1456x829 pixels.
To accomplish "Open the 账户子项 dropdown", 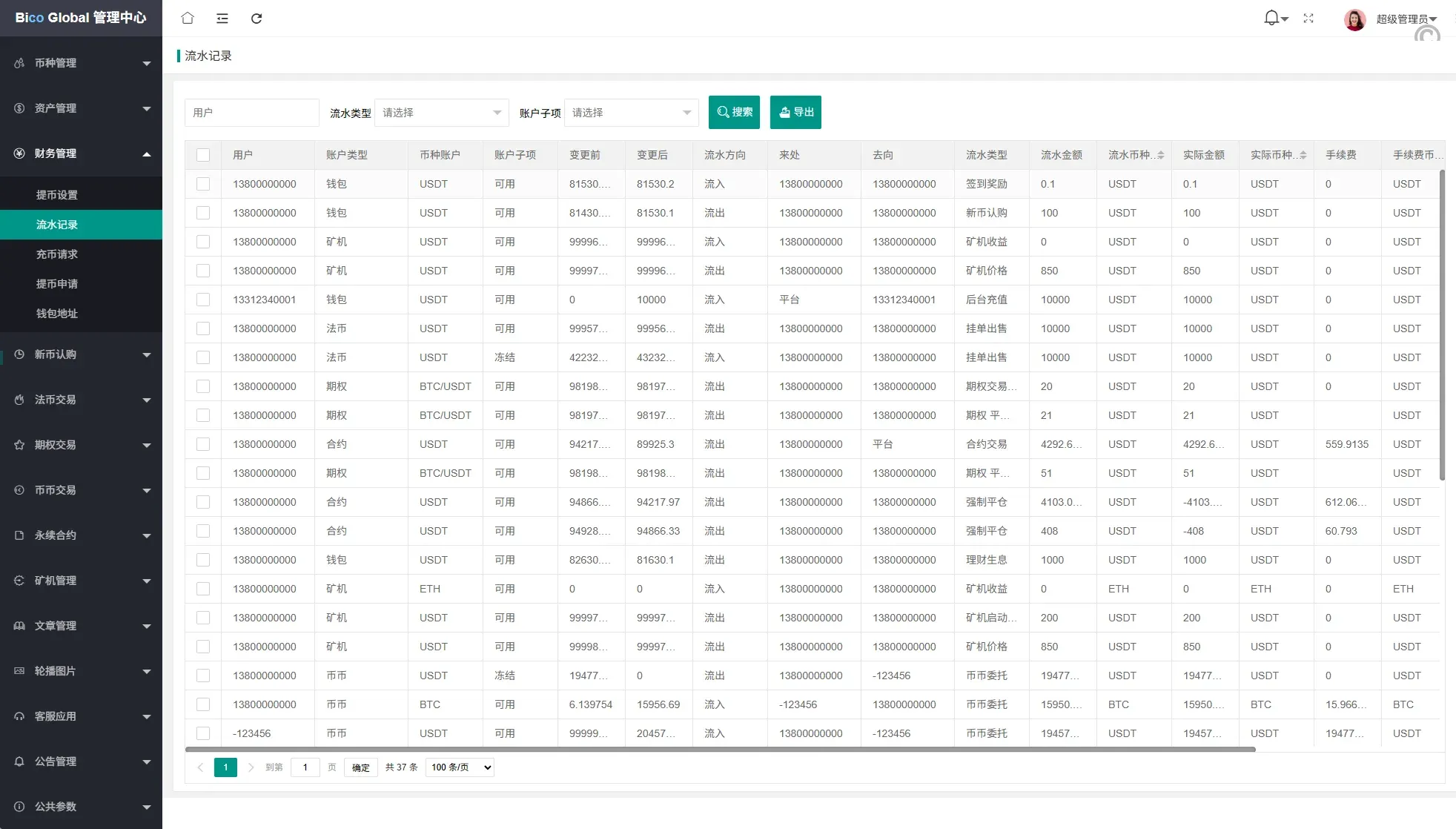I will click(631, 113).
